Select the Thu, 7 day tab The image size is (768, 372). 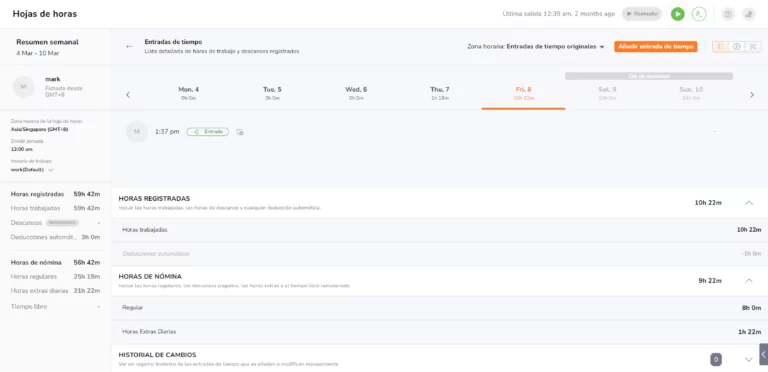pyautogui.click(x=440, y=93)
